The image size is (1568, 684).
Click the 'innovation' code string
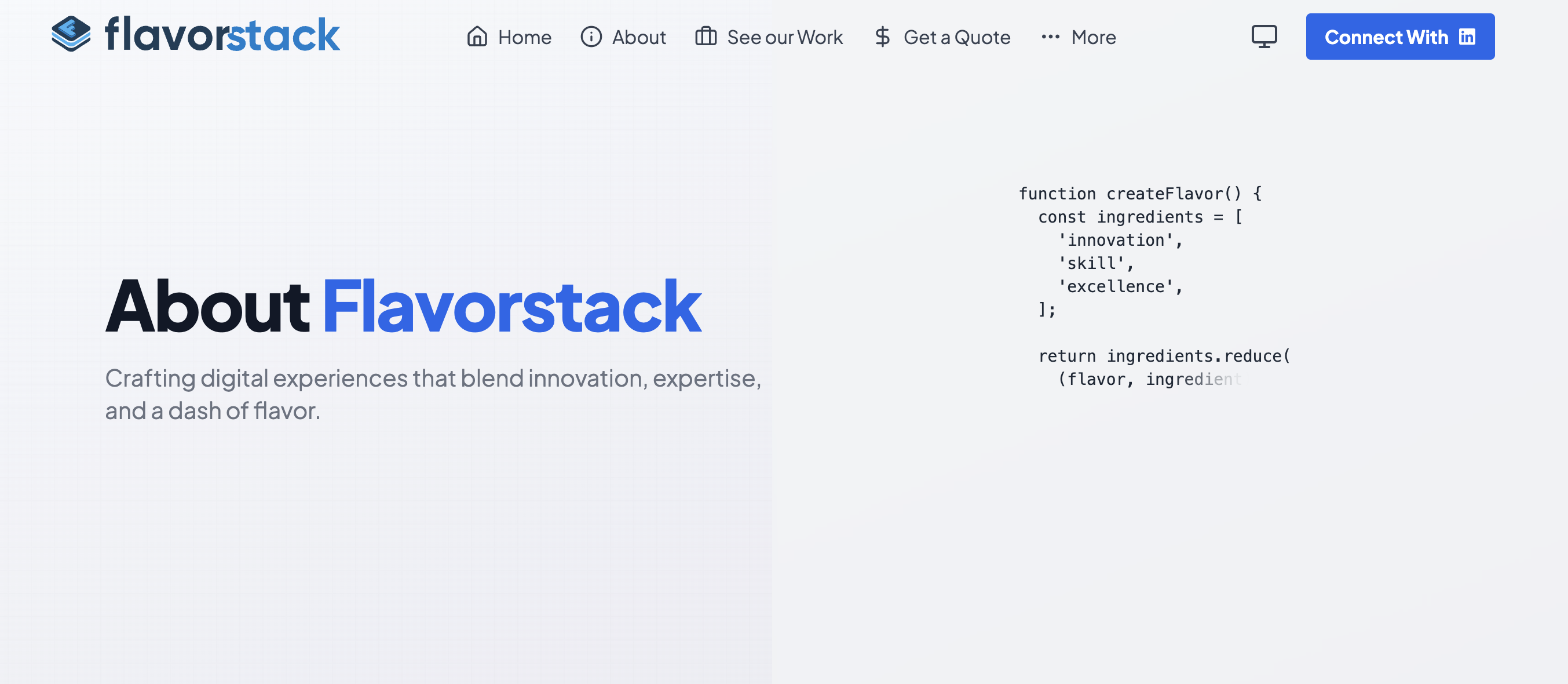[x=1120, y=240]
